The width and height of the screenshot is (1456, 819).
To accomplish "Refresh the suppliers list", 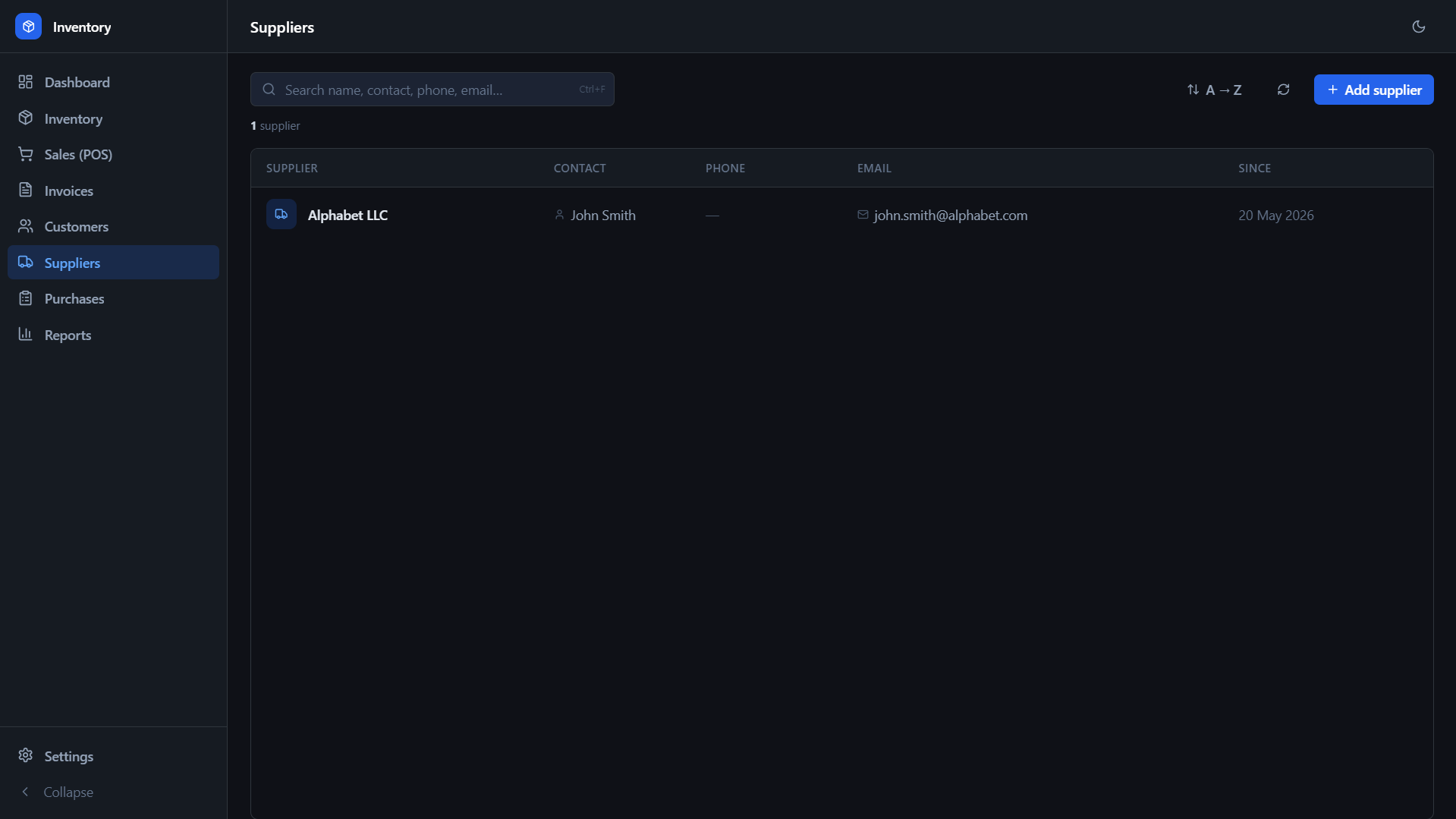I will (1283, 90).
